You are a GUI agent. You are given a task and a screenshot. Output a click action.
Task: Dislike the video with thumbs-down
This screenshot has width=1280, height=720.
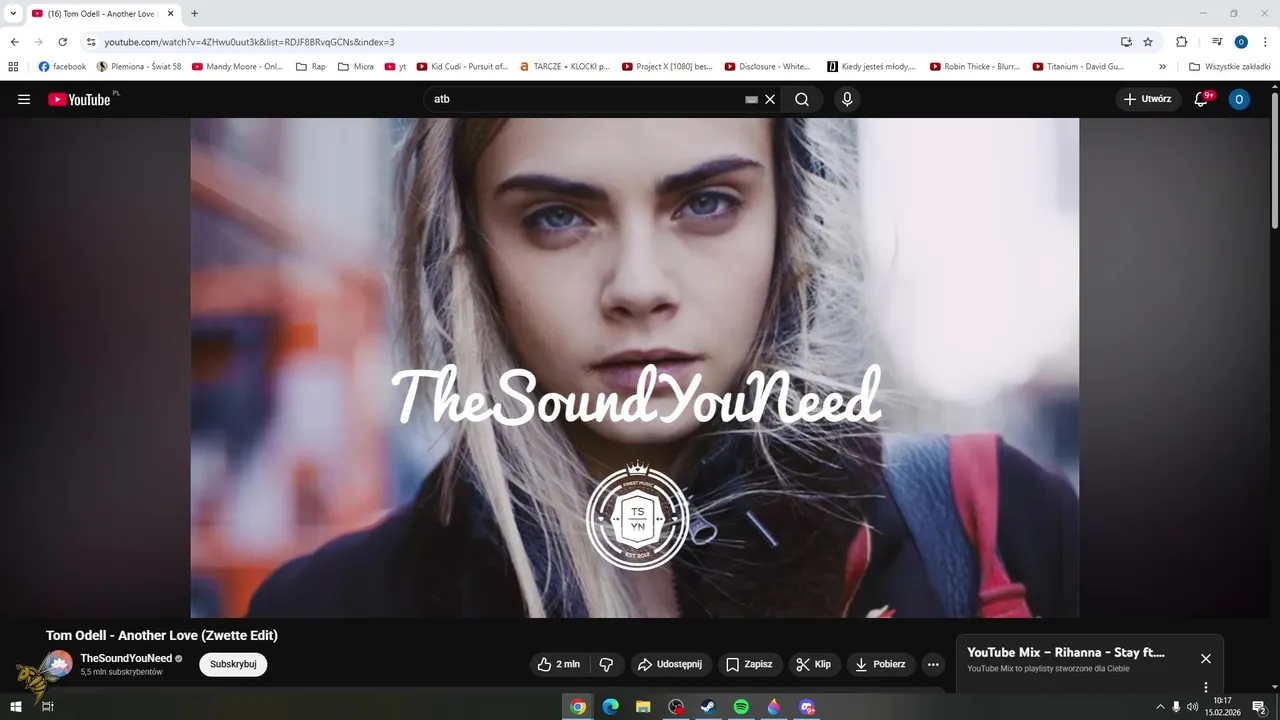pos(606,664)
